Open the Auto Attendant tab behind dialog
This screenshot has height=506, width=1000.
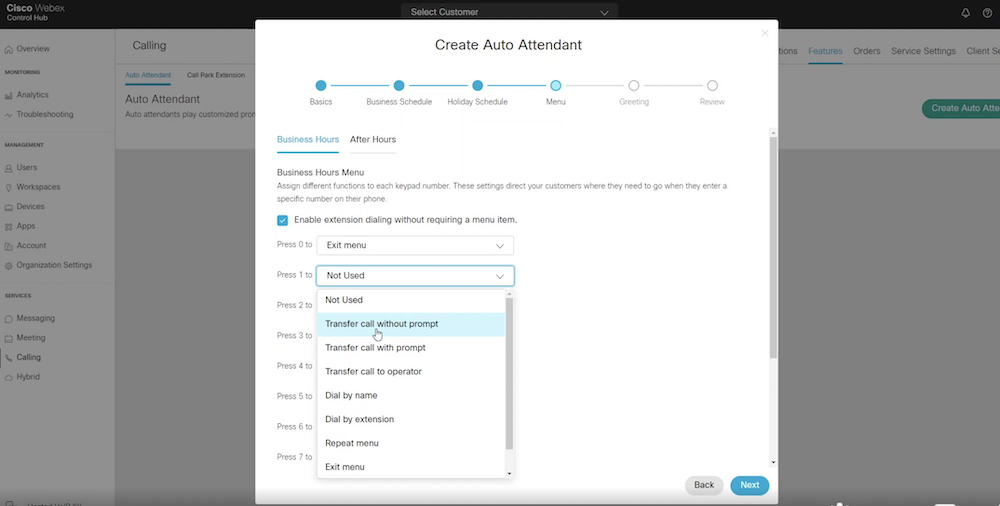point(148,75)
